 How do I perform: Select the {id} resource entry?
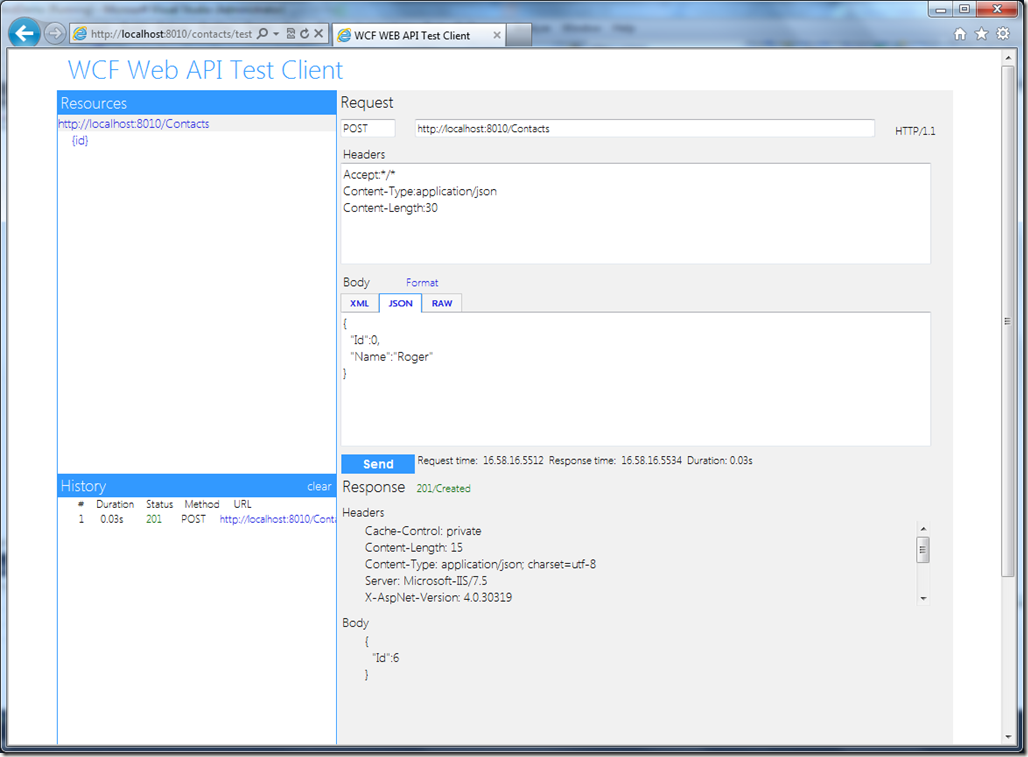click(80, 140)
